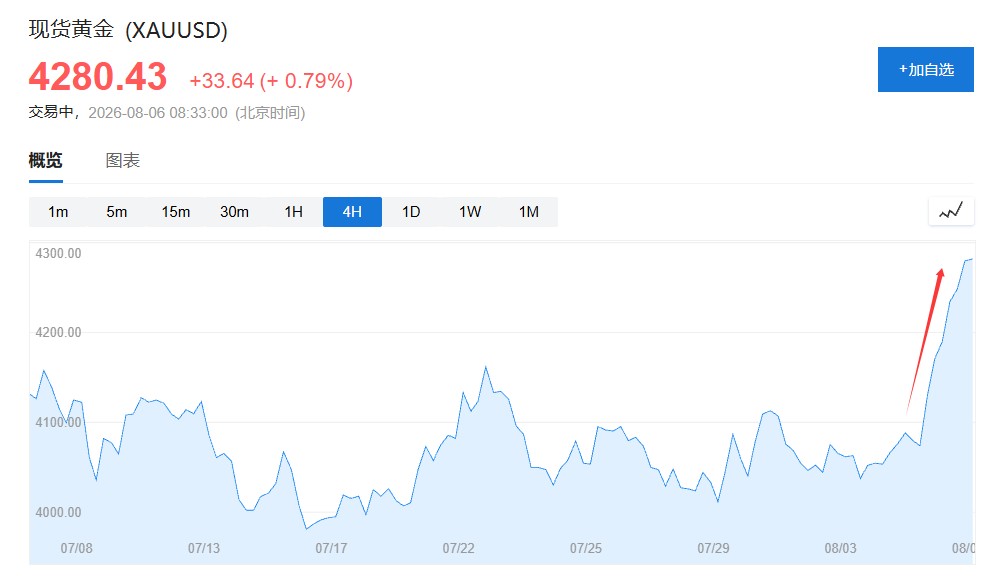Screen dimensions: 991x576
Task: Click the 08/03 date label on axis
Action: 840,548
